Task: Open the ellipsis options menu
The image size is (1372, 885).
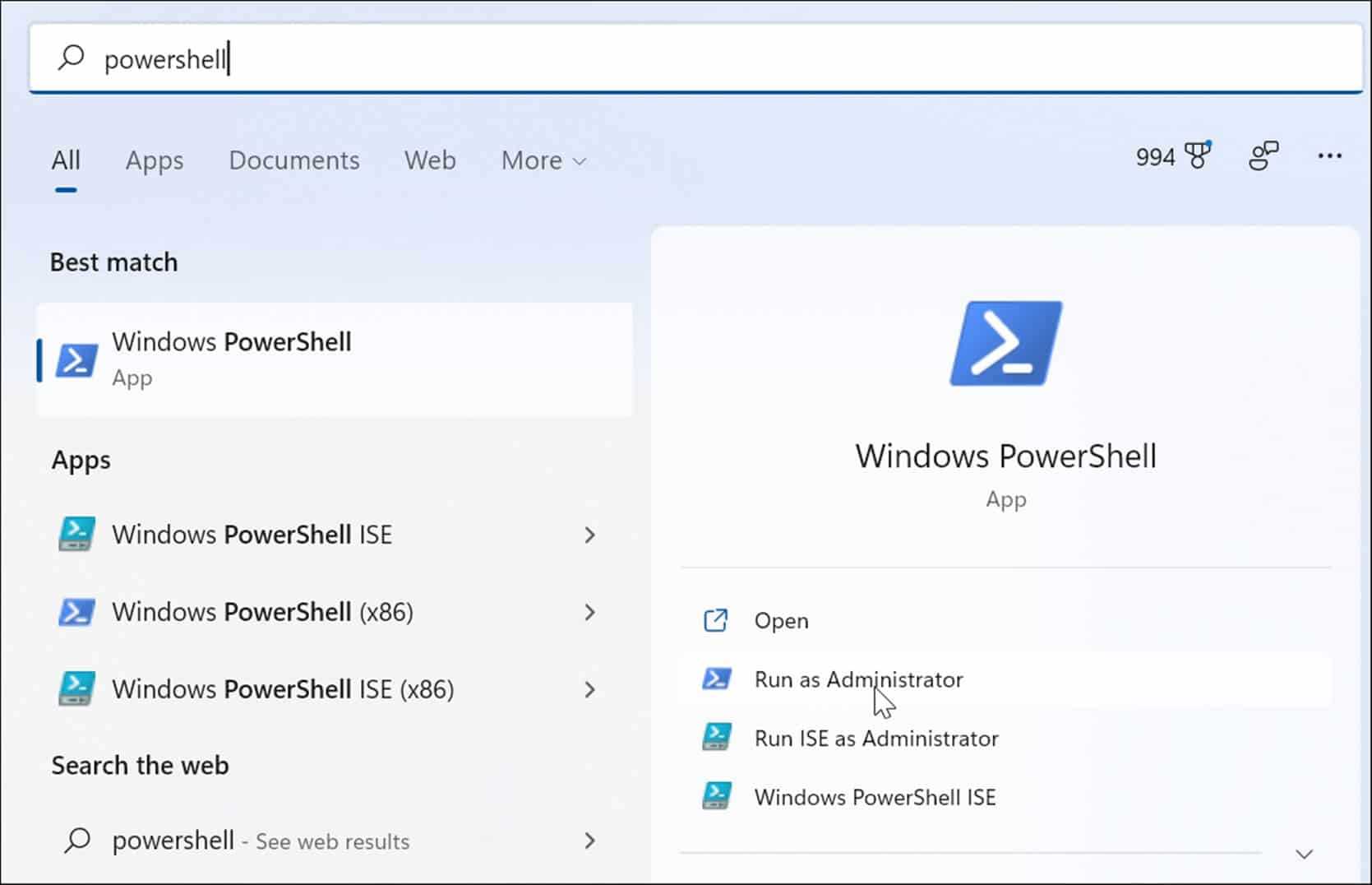Action: (1329, 155)
